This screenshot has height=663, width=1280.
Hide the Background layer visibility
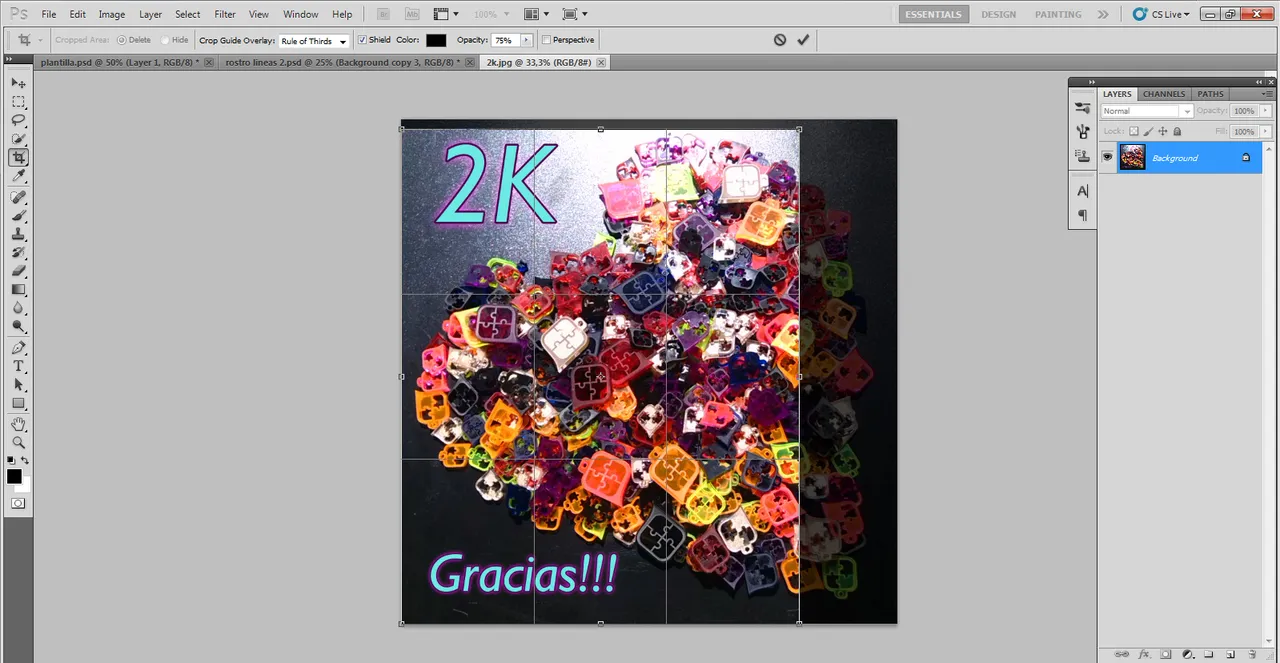click(1107, 157)
